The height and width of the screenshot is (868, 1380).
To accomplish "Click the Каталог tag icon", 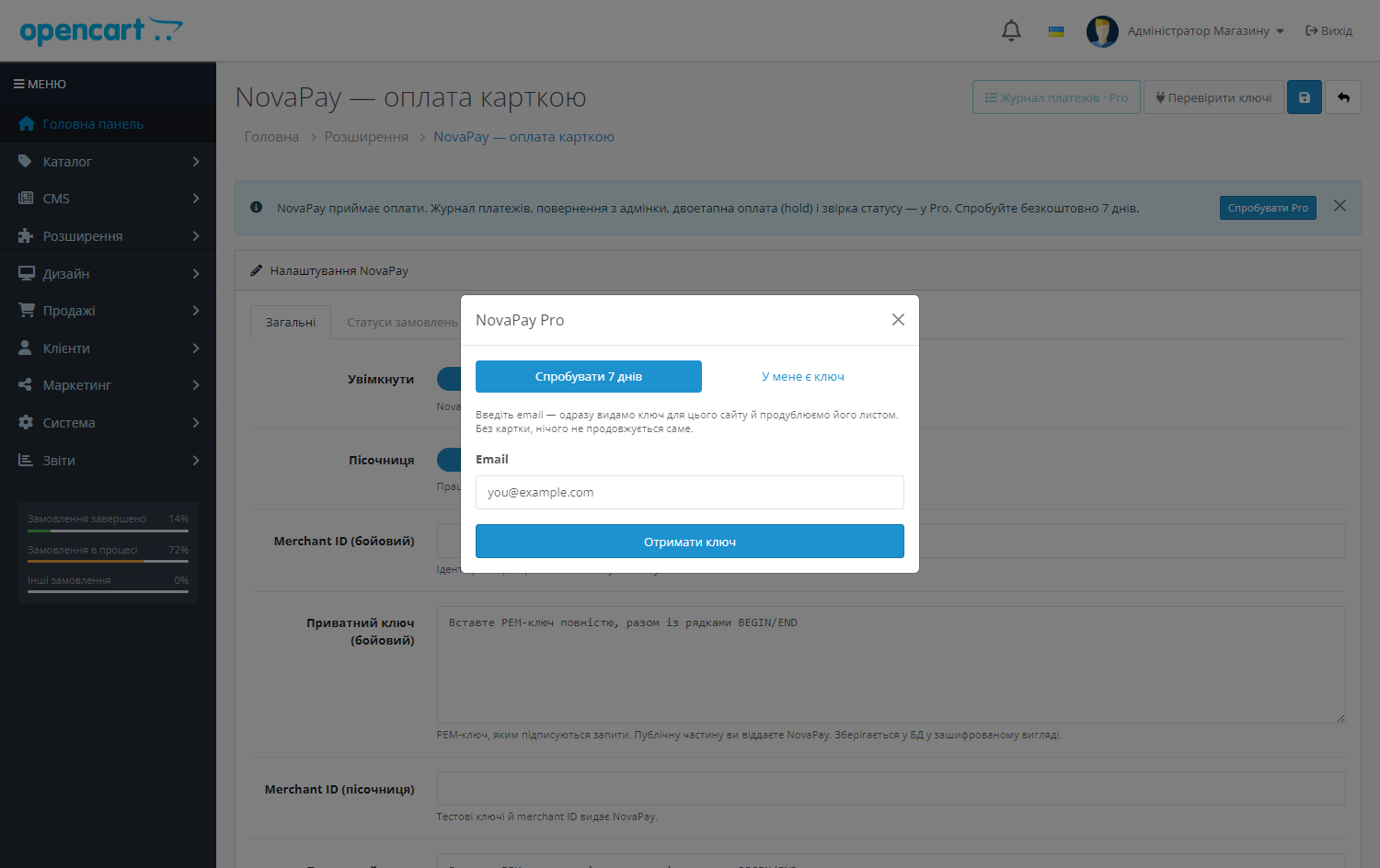I will point(25,161).
